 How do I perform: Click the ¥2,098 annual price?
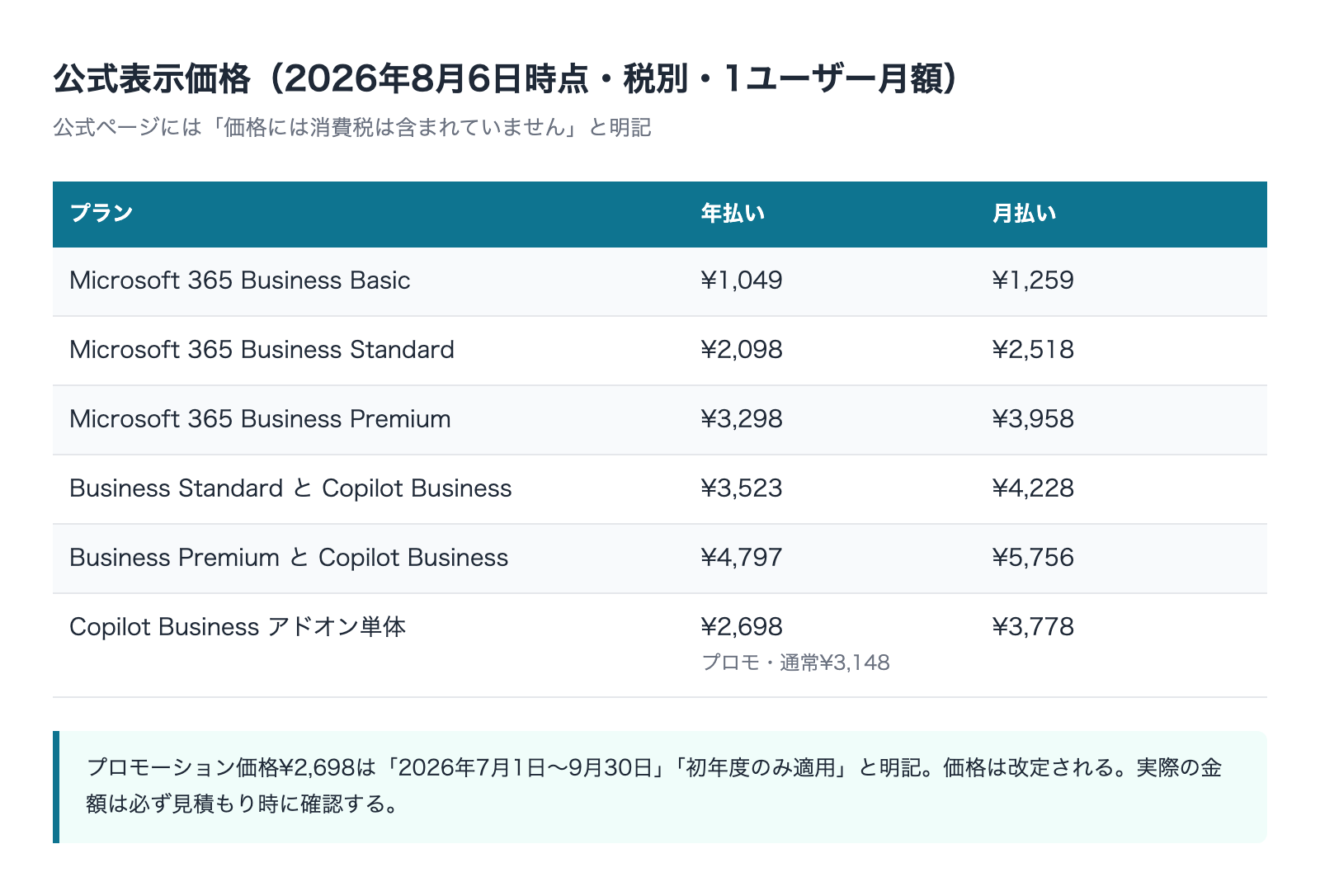pos(742,350)
